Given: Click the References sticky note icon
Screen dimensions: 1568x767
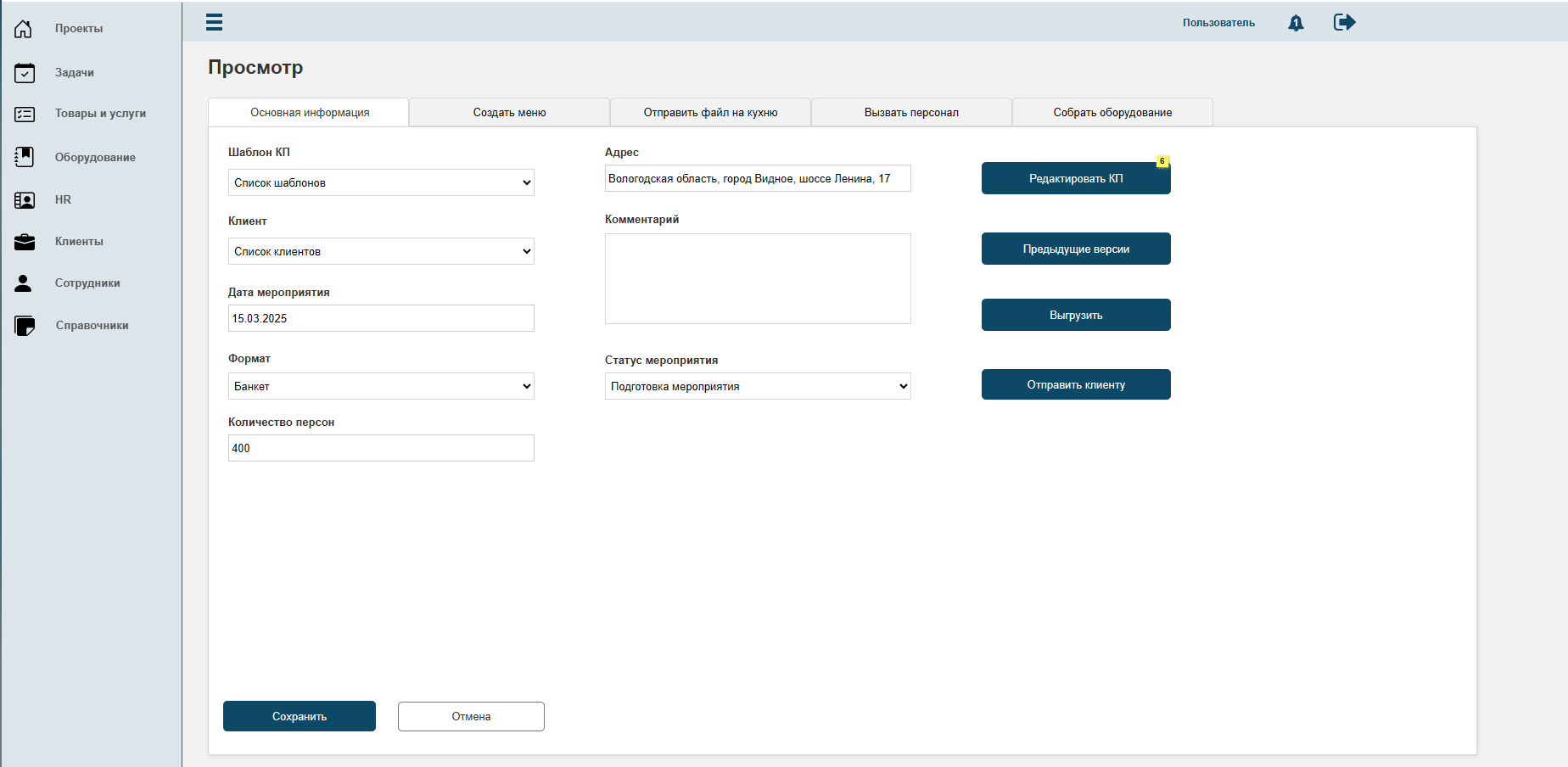Looking at the screenshot, I should click(x=25, y=326).
